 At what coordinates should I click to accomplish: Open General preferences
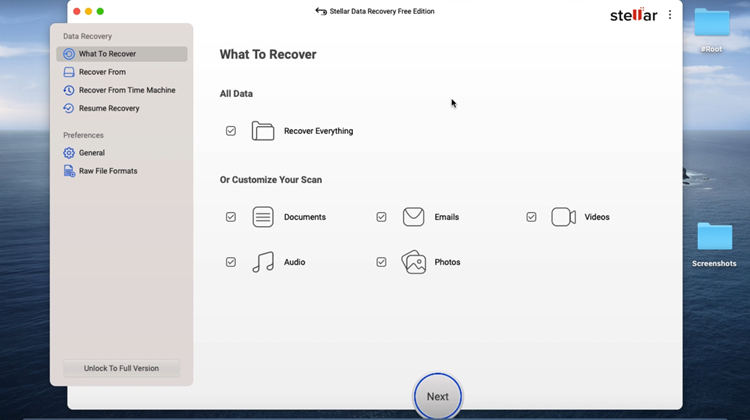121,153
